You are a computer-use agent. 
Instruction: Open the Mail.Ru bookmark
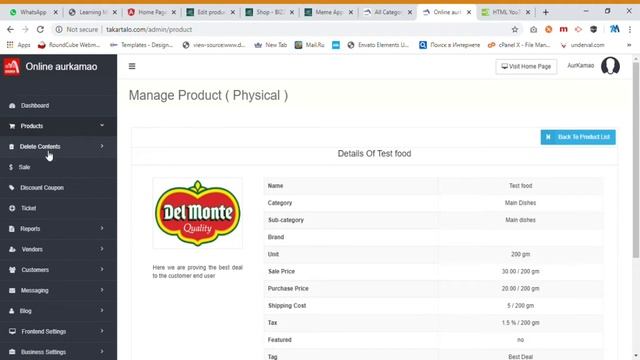pos(309,45)
